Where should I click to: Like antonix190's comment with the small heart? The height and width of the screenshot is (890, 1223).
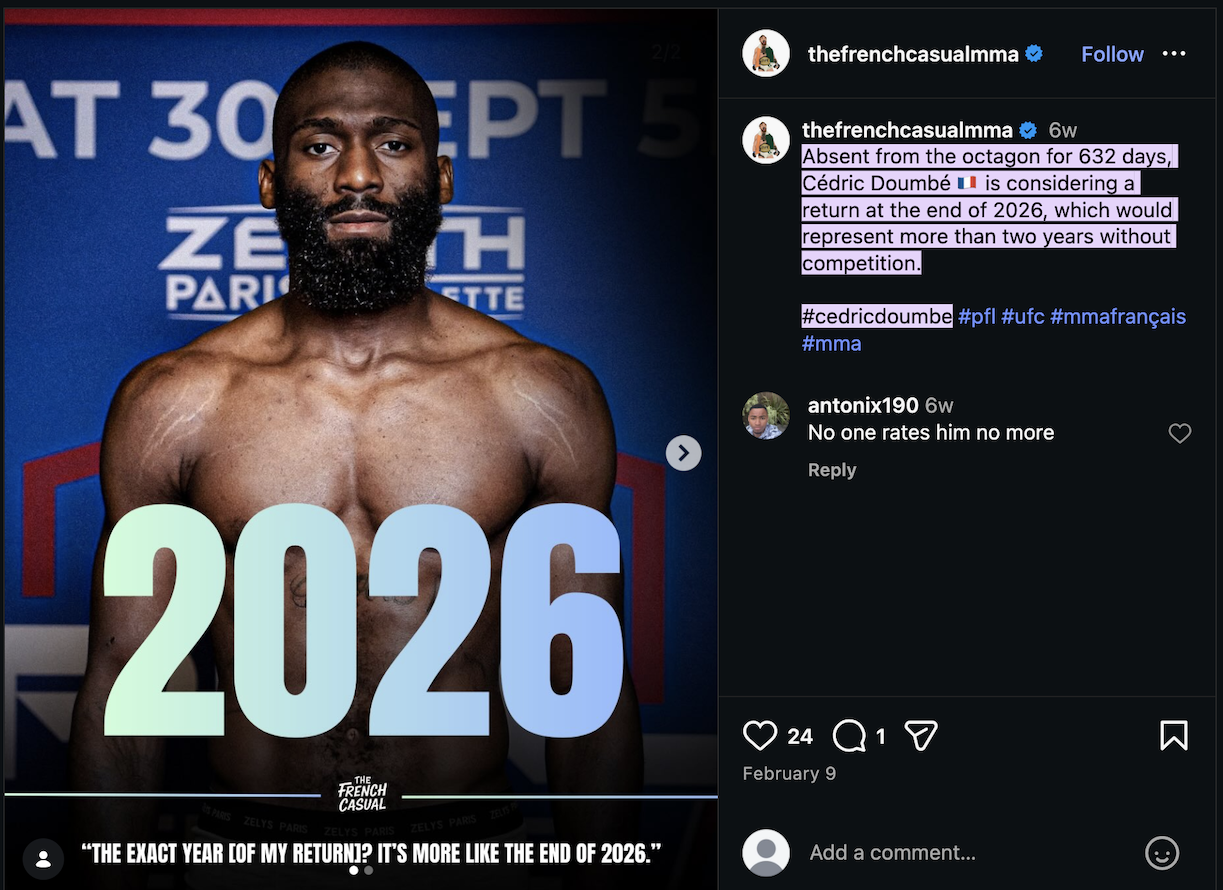(x=1180, y=433)
